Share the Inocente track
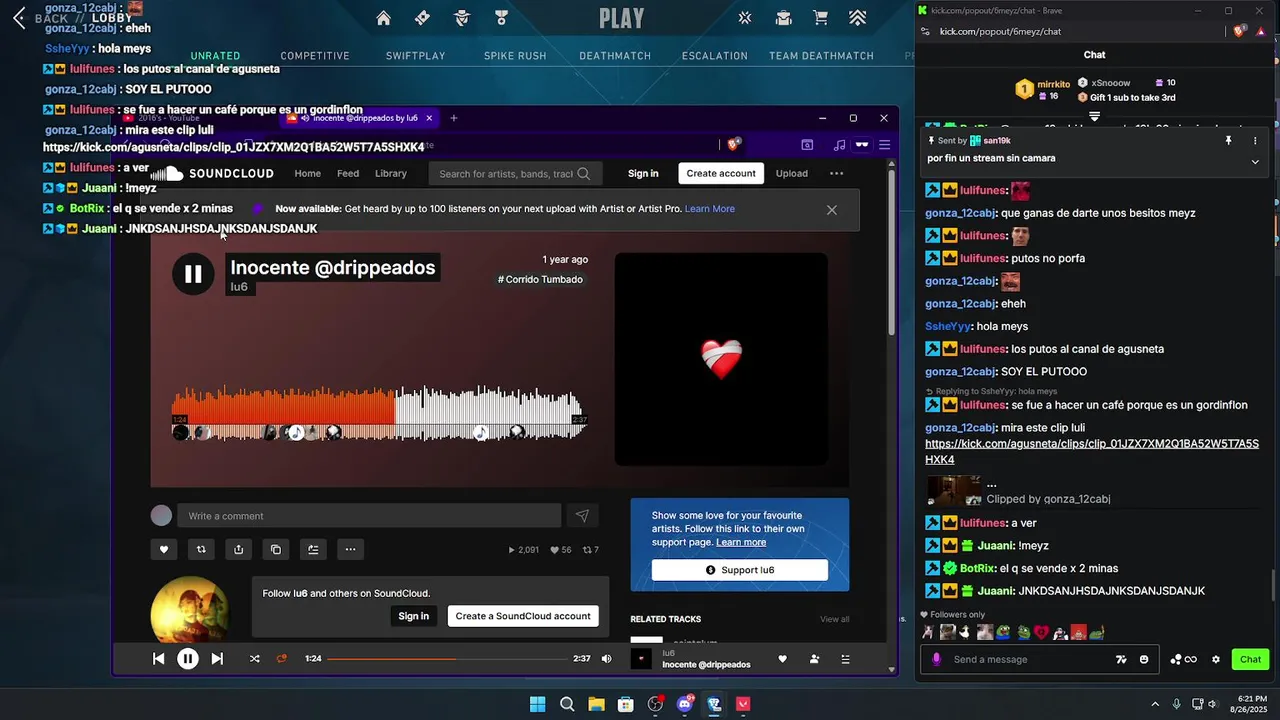Viewport: 1280px width, 720px height. coord(238,549)
